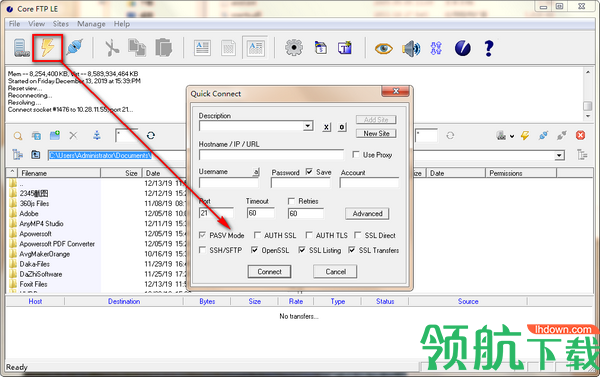Click the blue transfer arrows icon

click(436, 49)
